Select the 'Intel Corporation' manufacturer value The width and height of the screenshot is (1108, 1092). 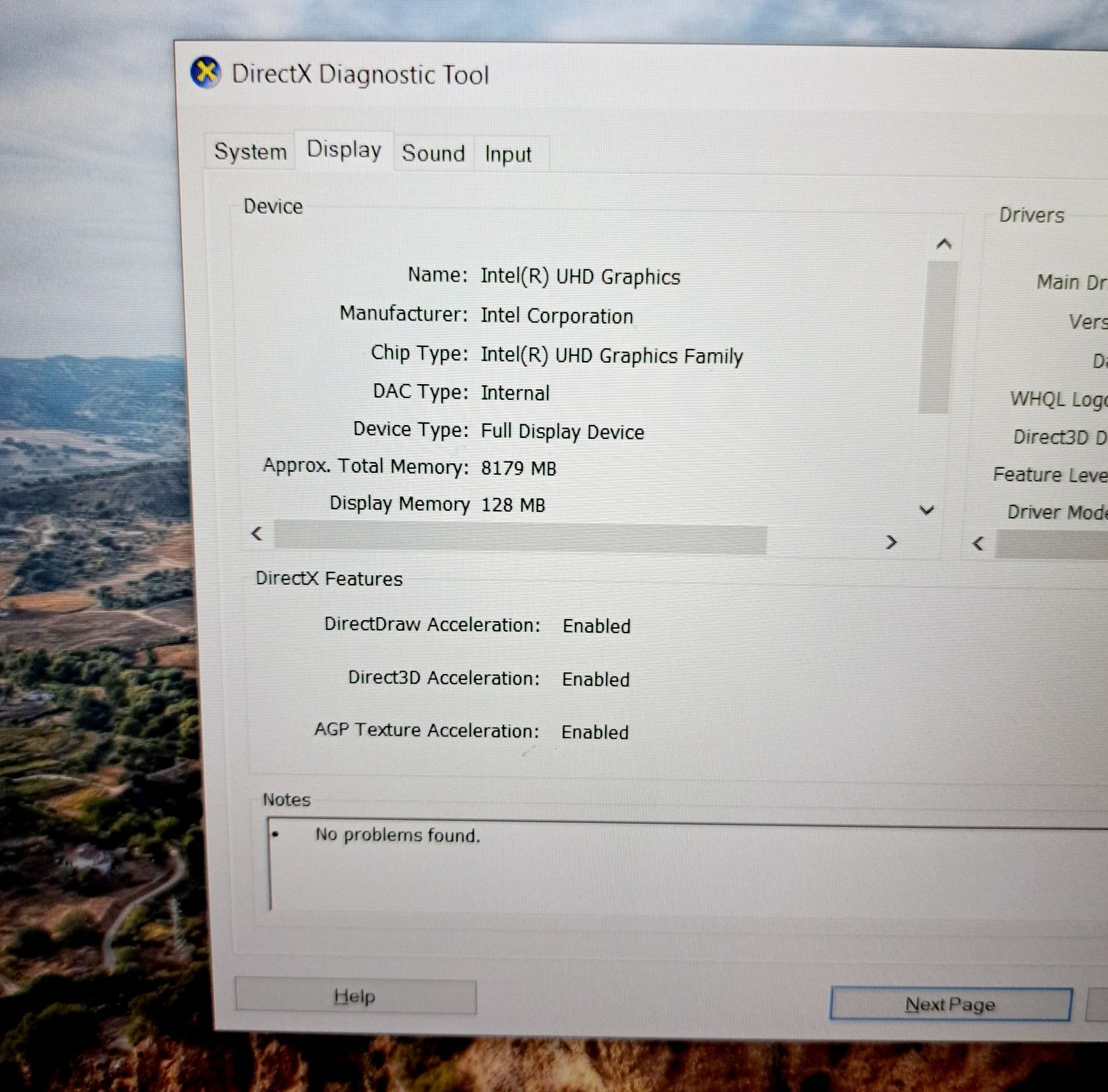[x=557, y=316]
